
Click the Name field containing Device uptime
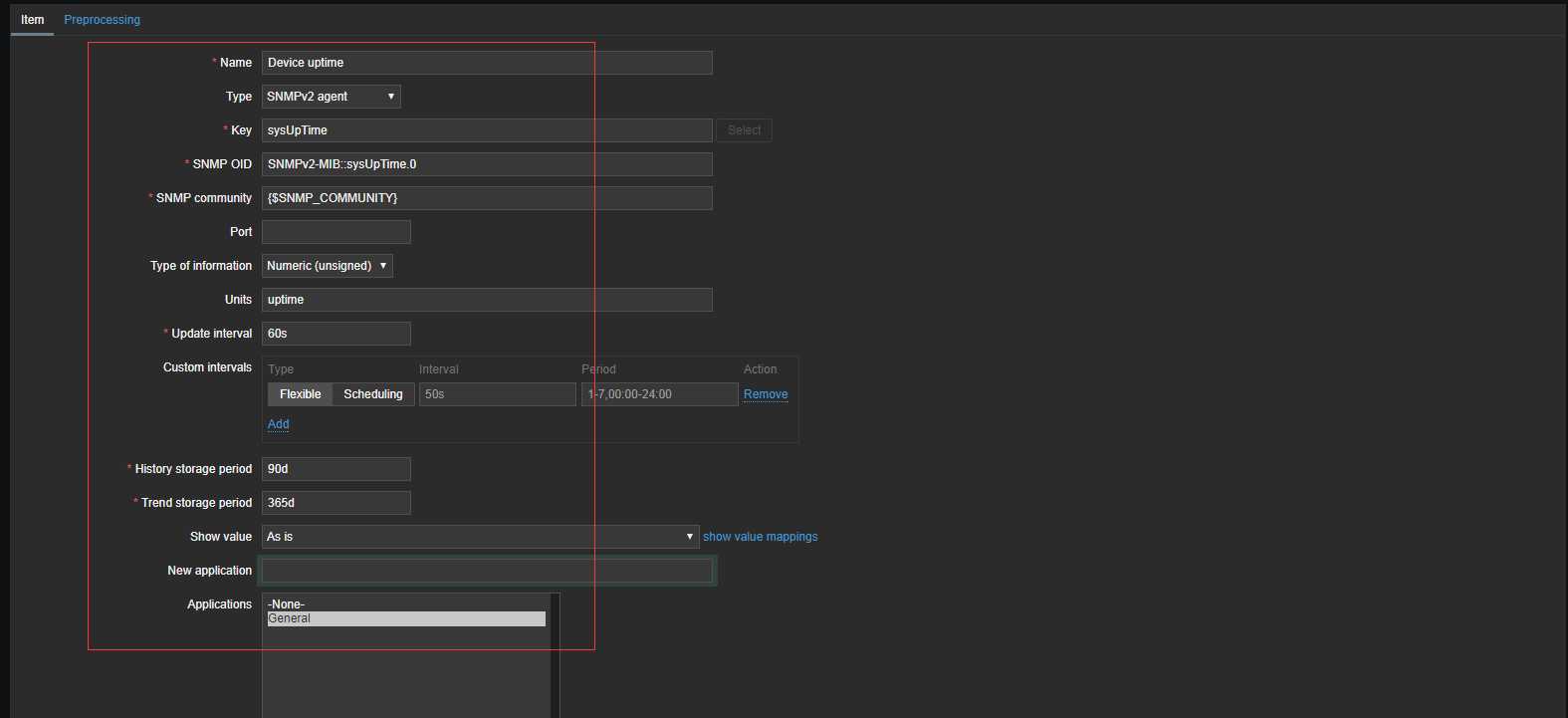click(x=487, y=63)
